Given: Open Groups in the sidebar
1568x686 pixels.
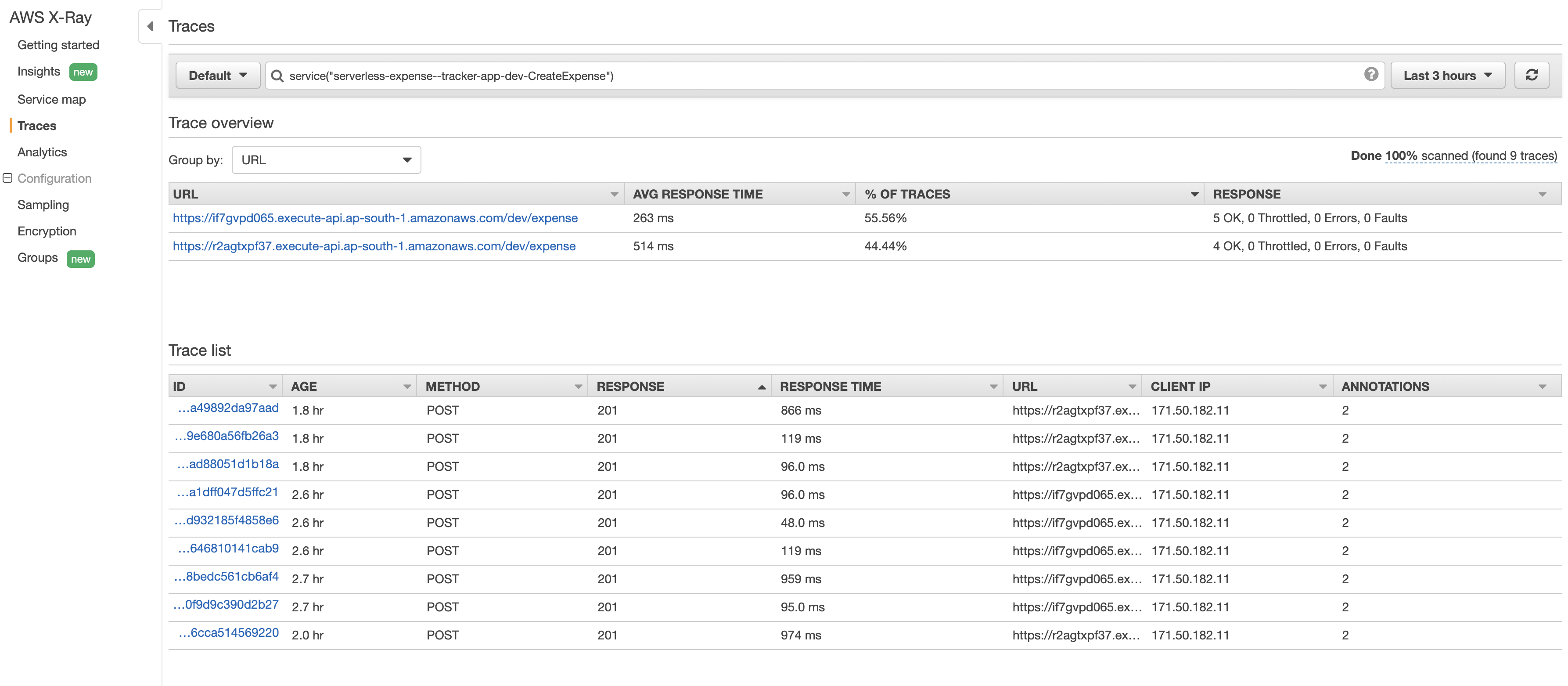Looking at the screenshot, I should [x=38, y=257].
